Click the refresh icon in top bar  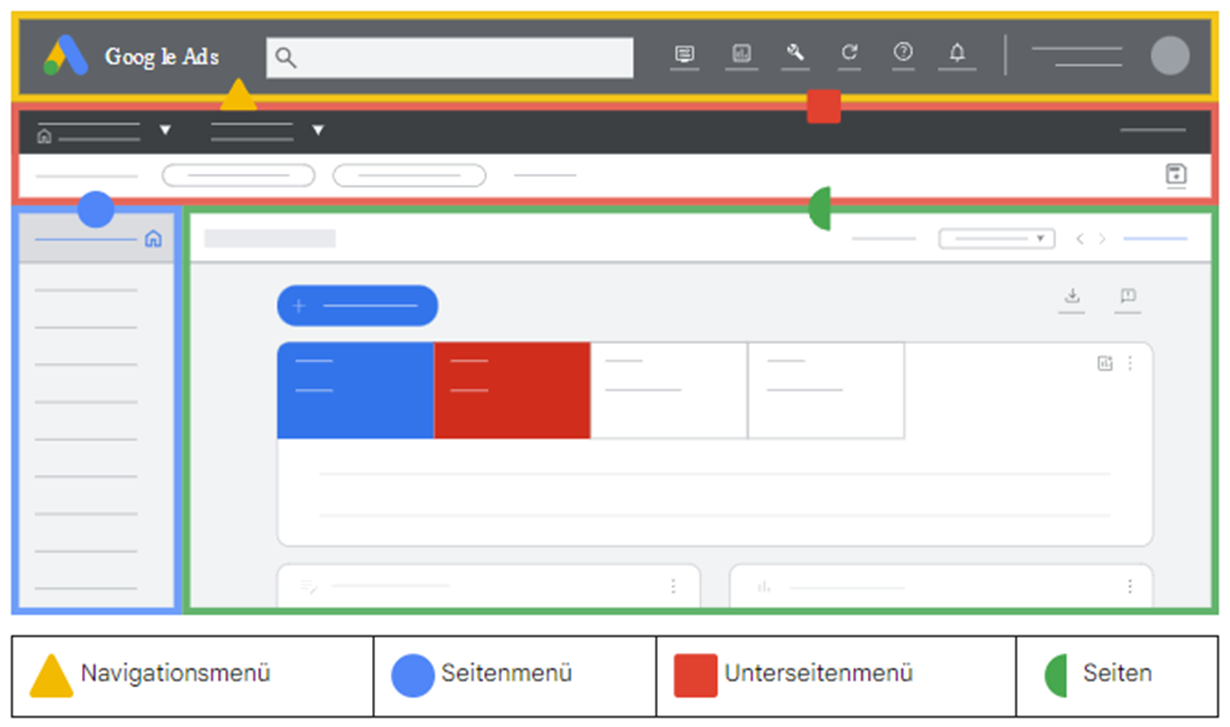coord(849,54)
